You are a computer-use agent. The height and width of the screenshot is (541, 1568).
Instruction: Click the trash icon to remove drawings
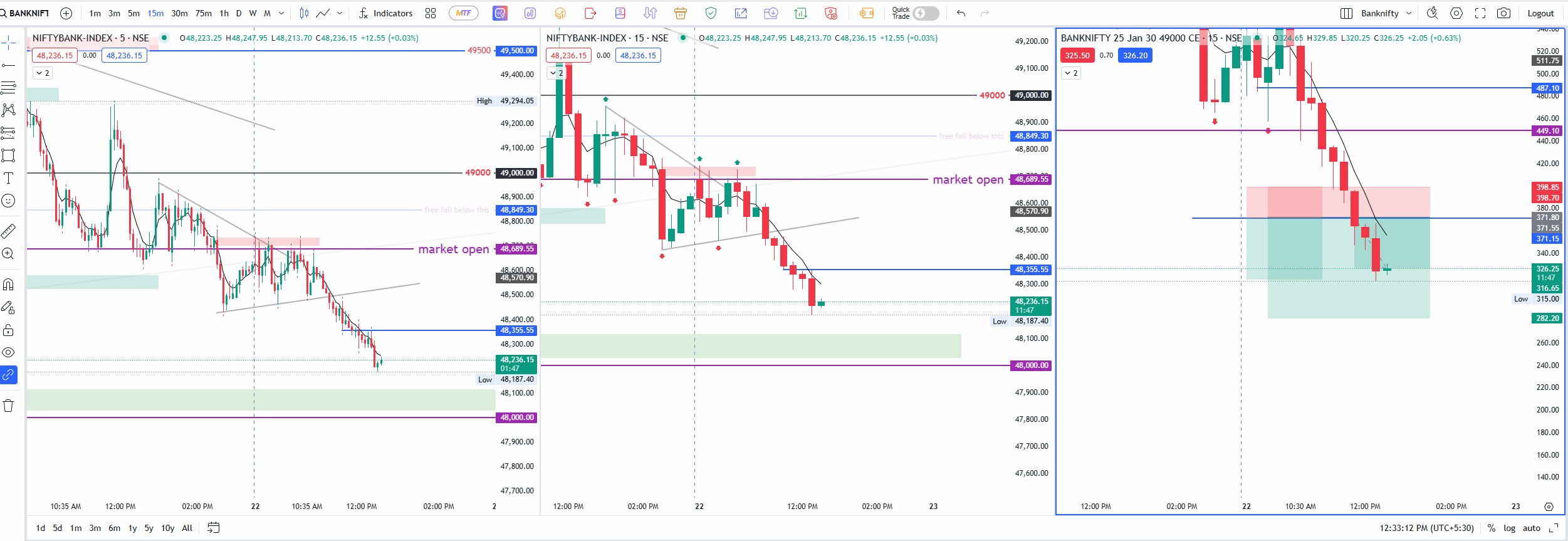coord(8,406)
